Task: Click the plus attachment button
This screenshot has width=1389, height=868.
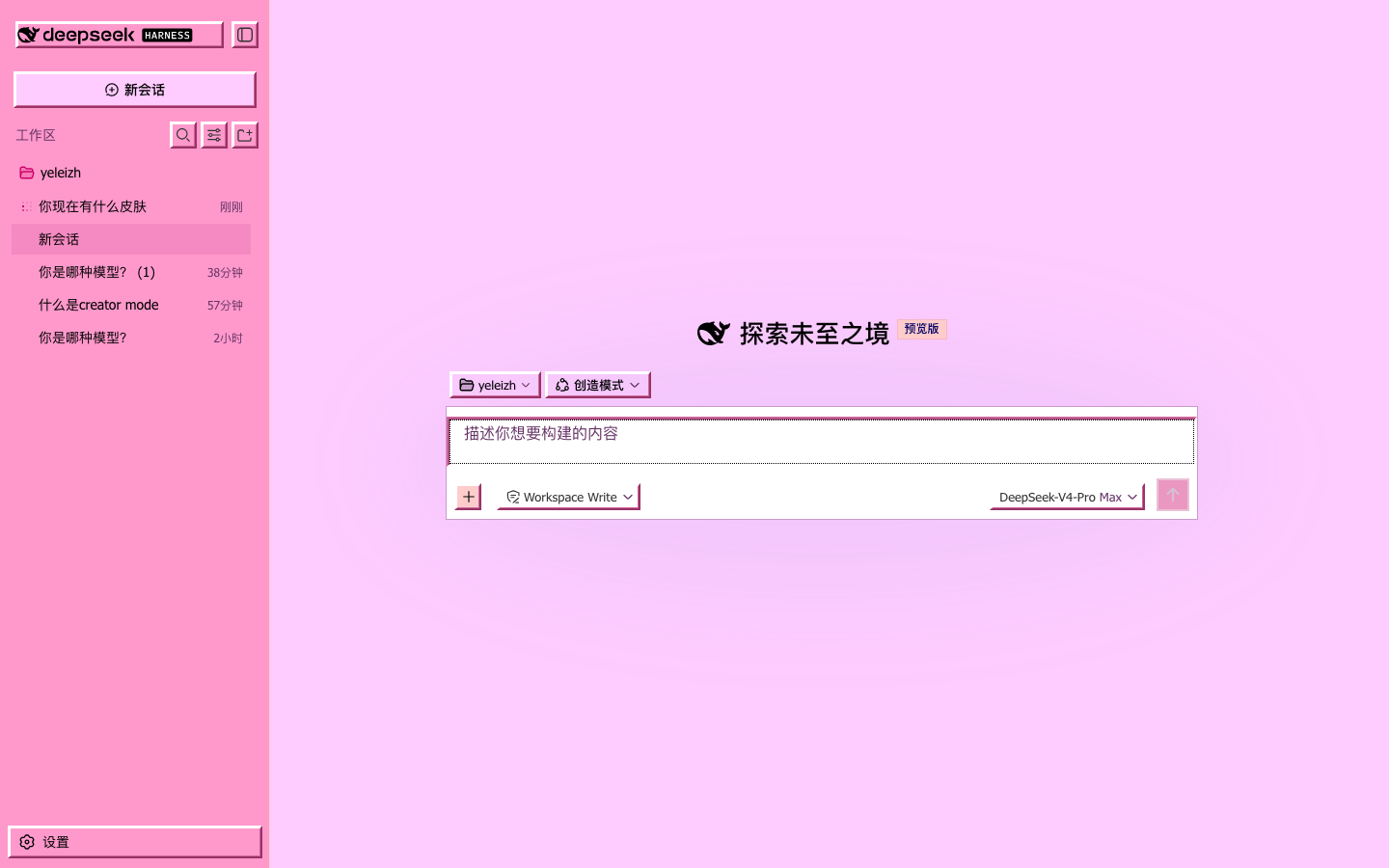Action: (x=469, y=497)
